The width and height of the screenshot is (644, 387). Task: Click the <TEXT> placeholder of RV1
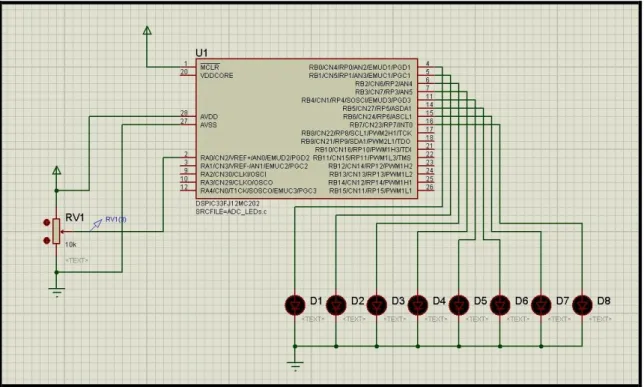pos(76,260)
